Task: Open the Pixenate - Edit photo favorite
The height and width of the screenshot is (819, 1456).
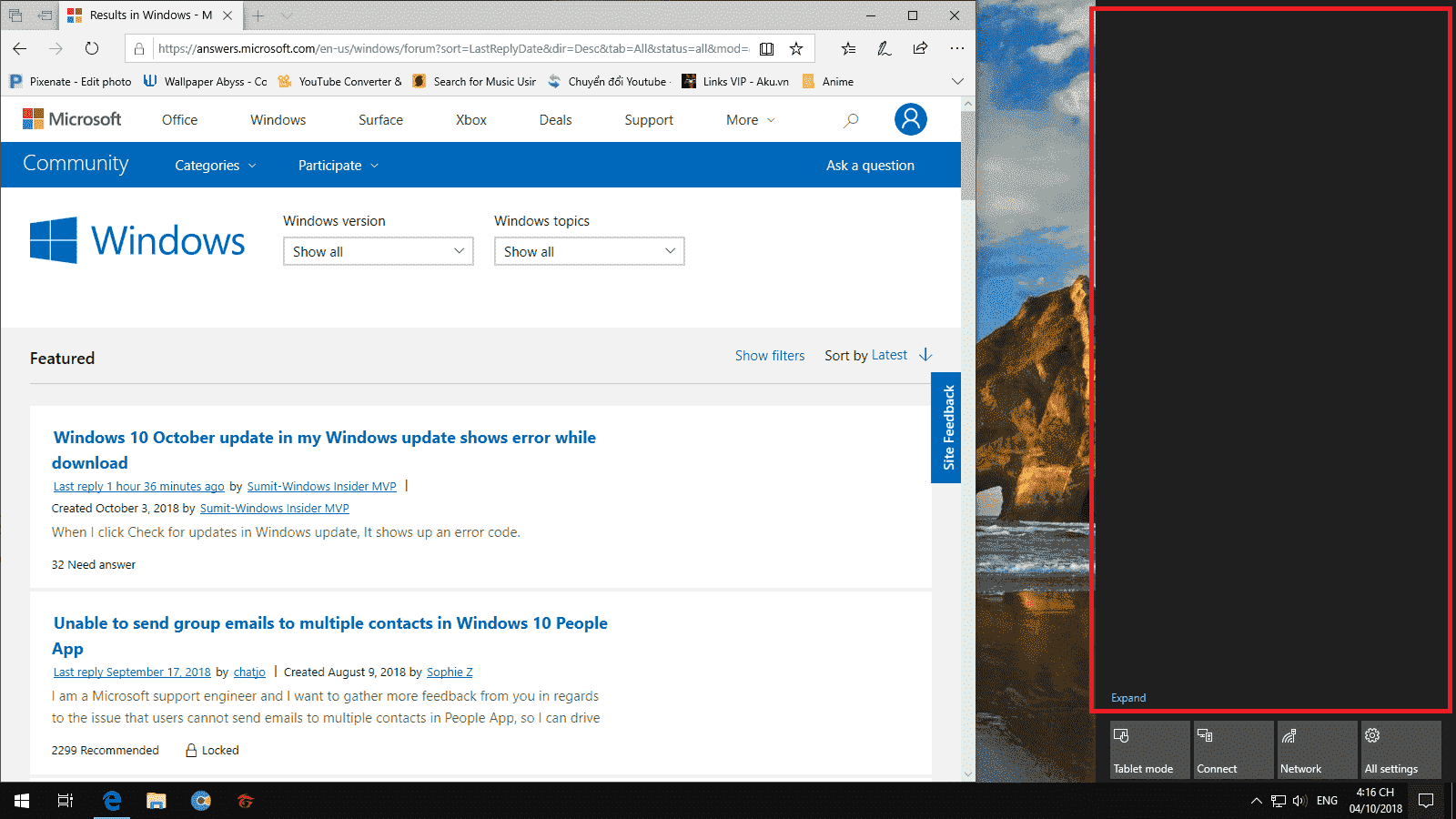Action: [71, 81]
